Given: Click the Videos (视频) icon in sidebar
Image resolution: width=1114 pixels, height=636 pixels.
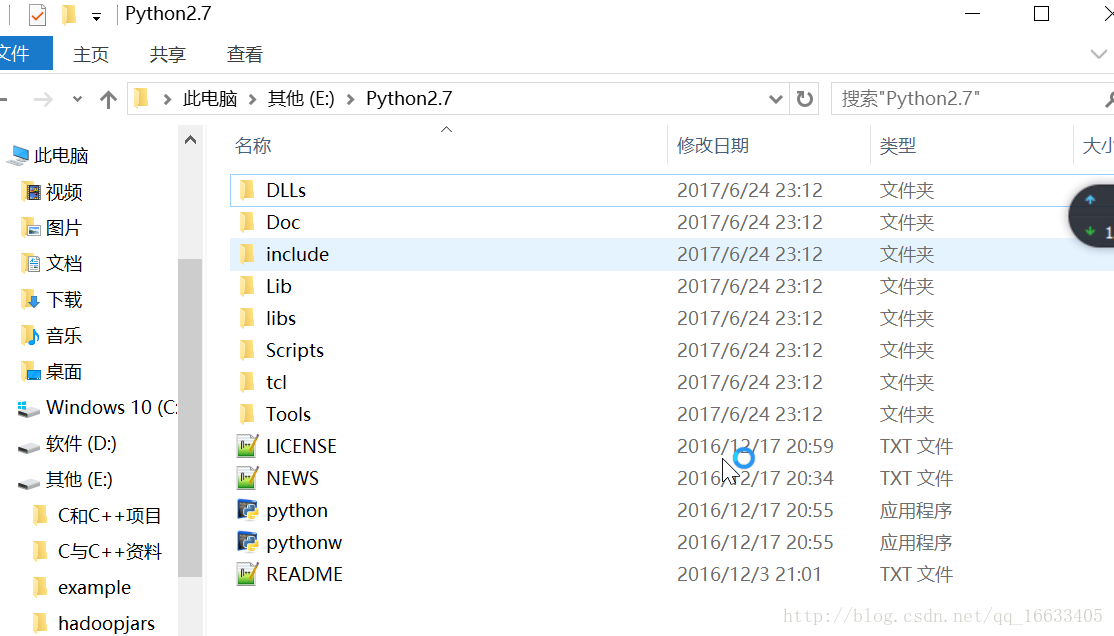Looking at the screenshot, I should coord(32,192).
